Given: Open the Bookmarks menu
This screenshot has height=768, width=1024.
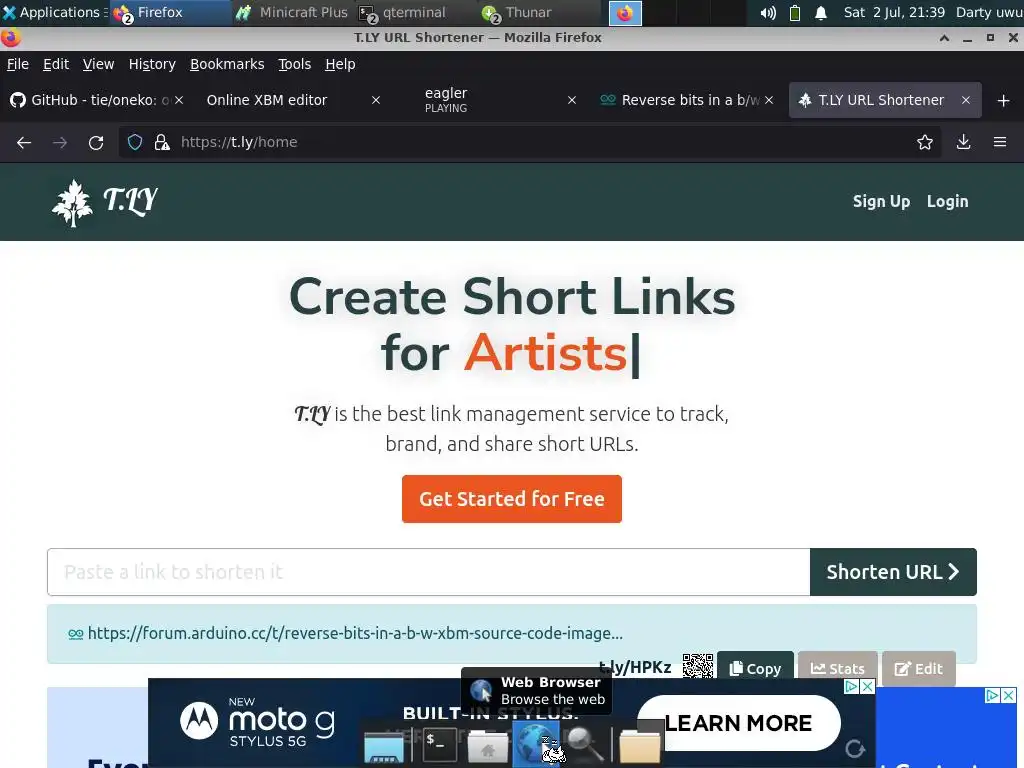Looking at the screenshot, I should (x=227, y=64).
